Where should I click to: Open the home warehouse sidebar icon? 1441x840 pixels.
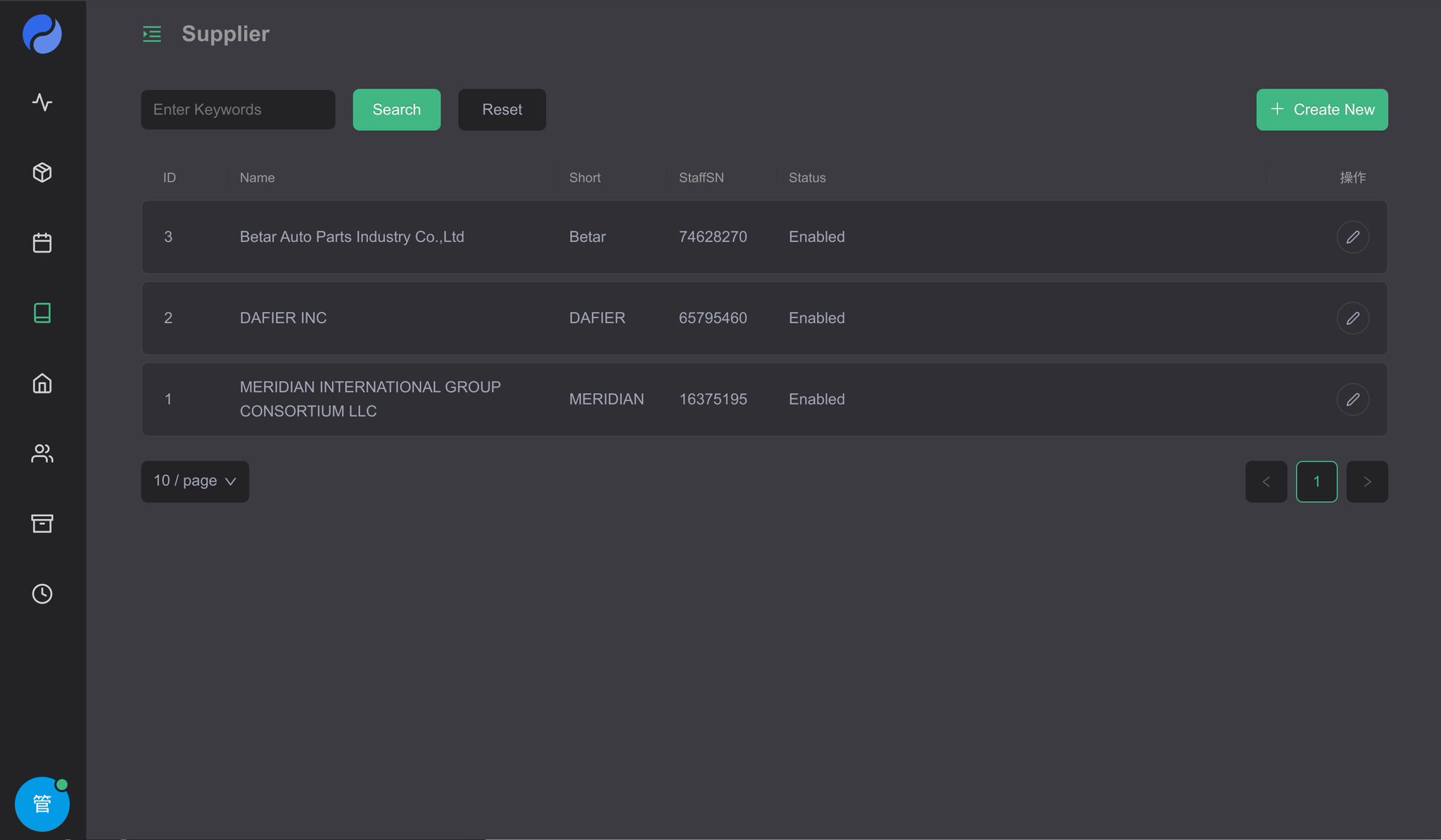coord(42,383)
